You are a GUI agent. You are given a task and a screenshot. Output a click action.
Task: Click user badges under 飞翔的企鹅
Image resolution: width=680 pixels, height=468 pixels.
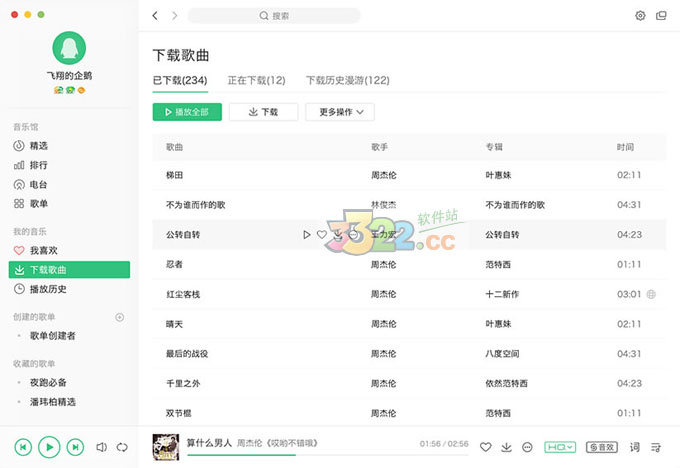tap(69, 90)
